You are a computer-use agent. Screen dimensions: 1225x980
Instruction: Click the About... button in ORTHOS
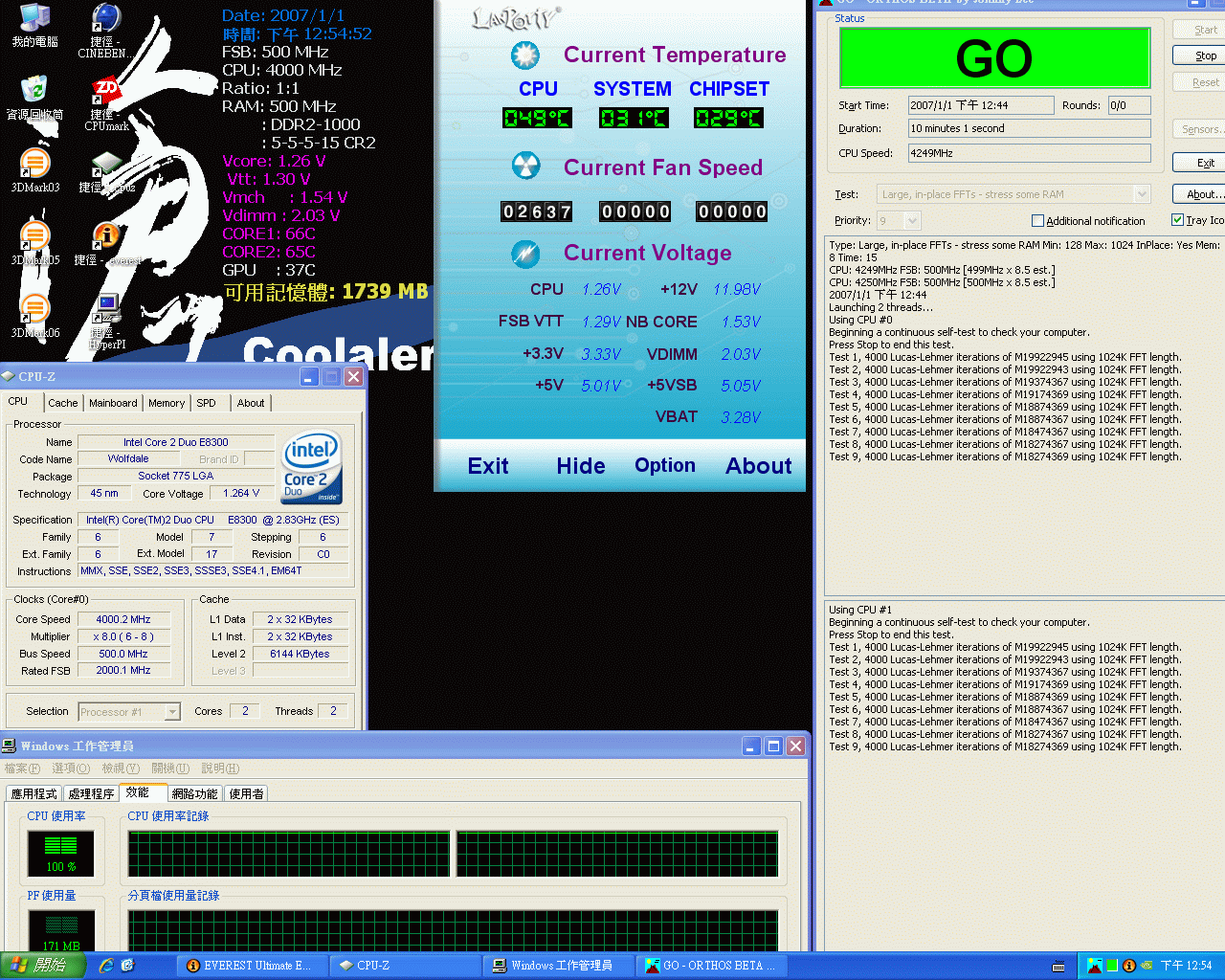[x=1200, y=193]
